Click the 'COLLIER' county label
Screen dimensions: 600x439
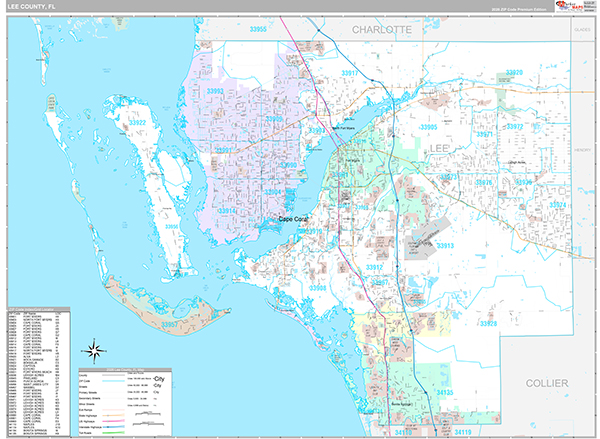coord(547,383)
